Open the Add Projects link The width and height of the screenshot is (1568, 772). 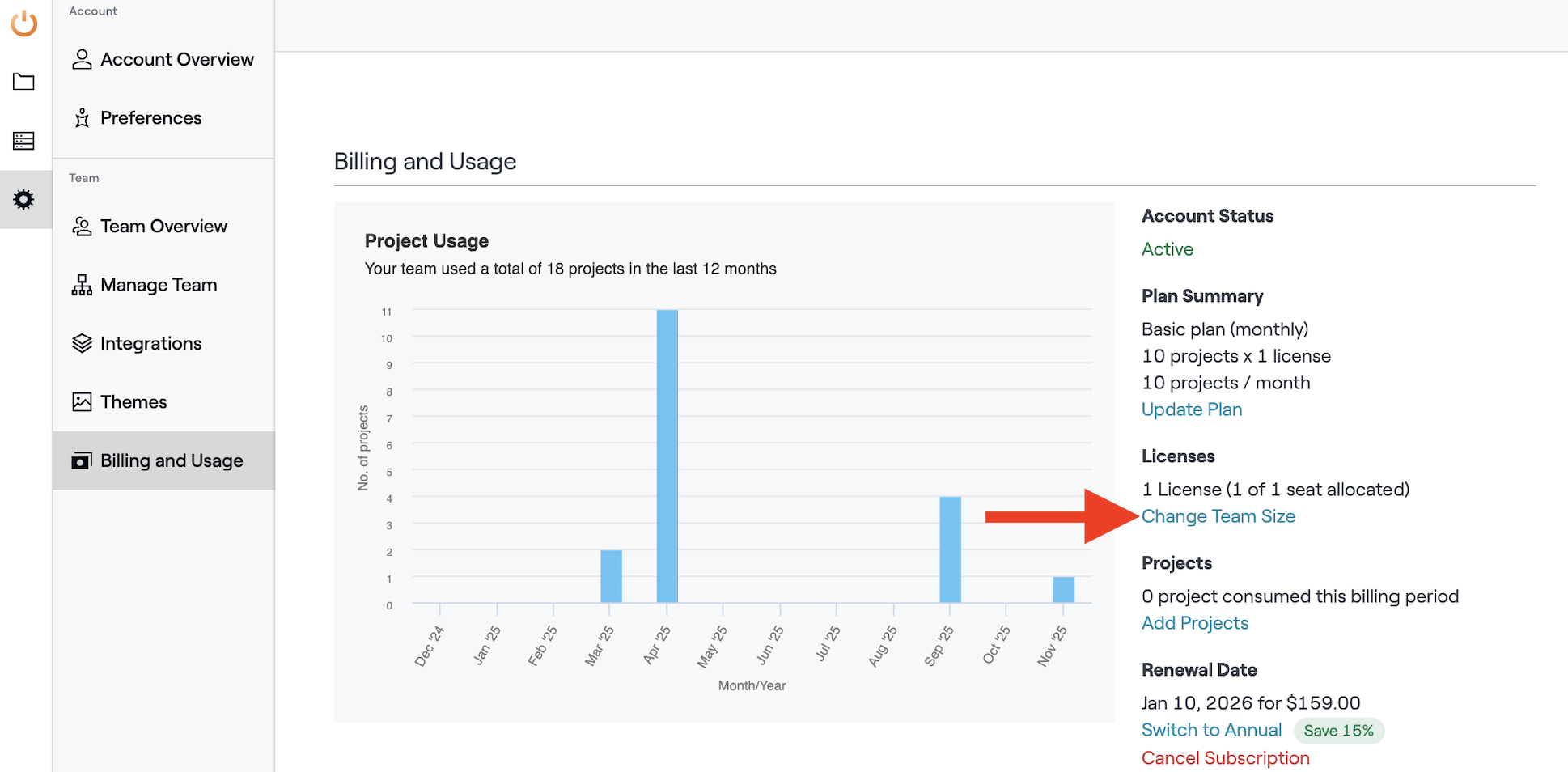point(1194,623)
